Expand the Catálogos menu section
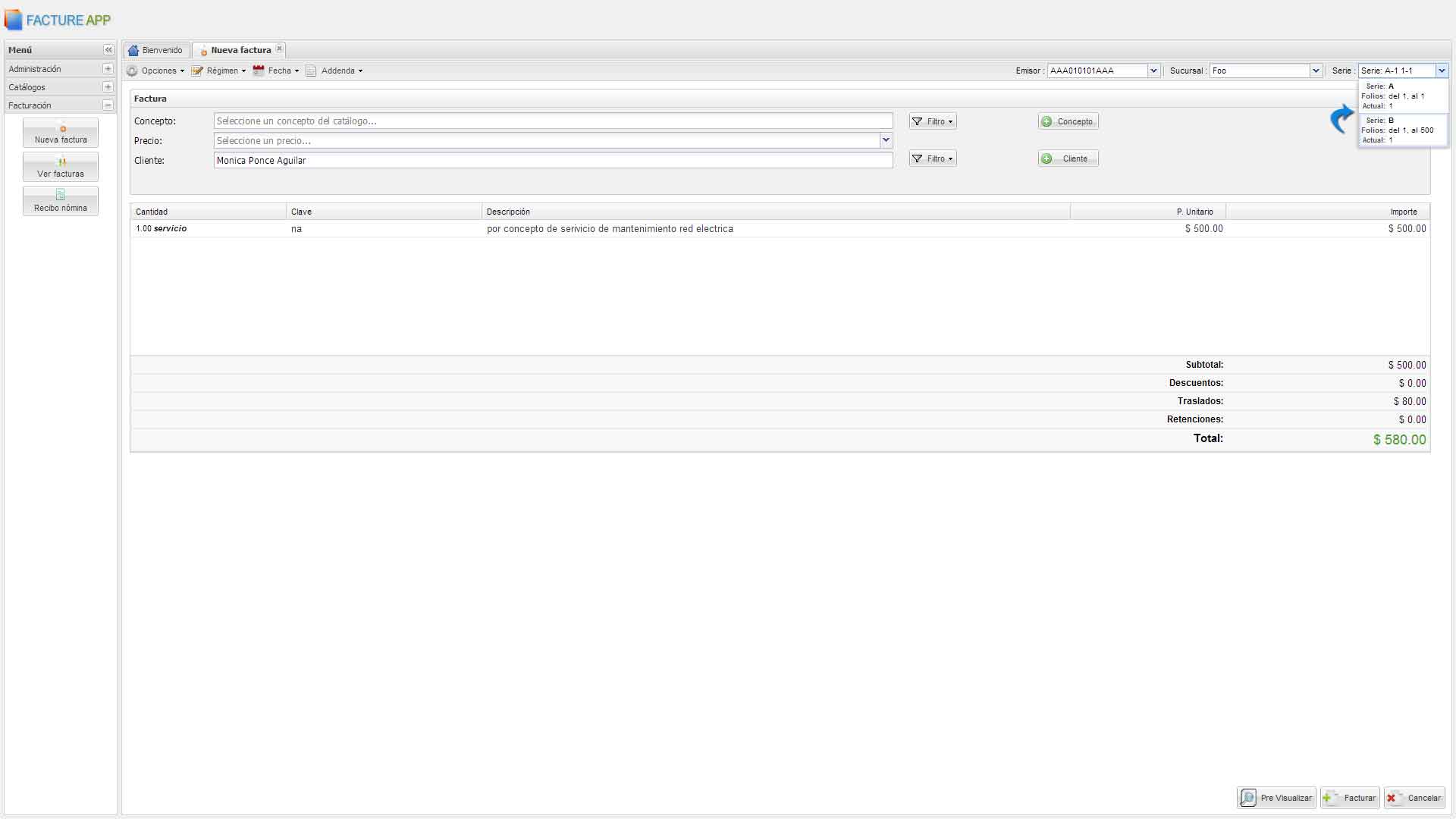Screen dimensions: 1456x819 108,87
